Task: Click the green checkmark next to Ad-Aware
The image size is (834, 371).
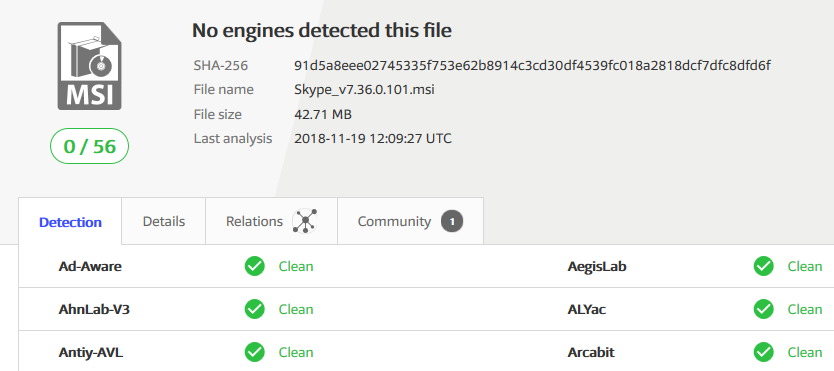Action: point(255,266)
